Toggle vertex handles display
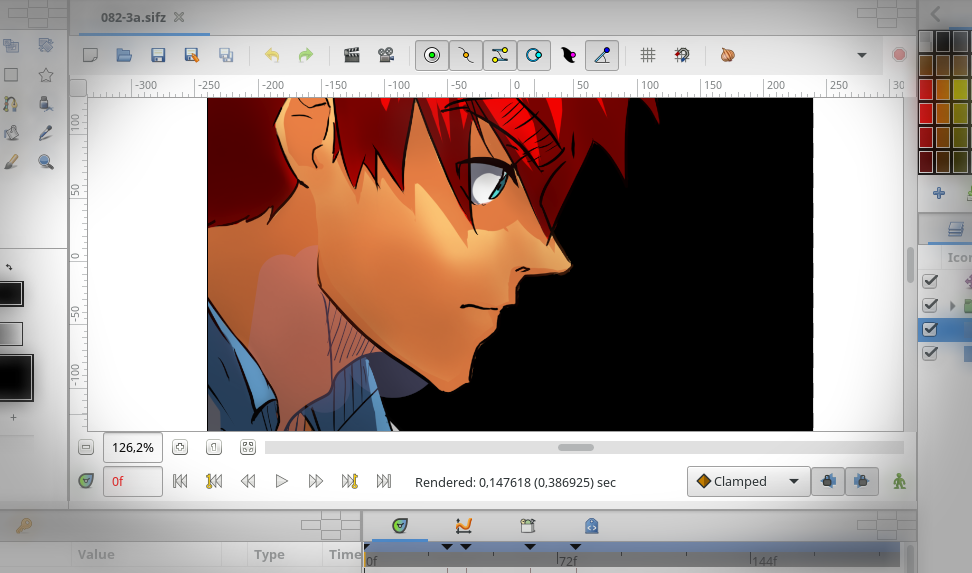Viewport: 972px width, 573px height. 466,55
